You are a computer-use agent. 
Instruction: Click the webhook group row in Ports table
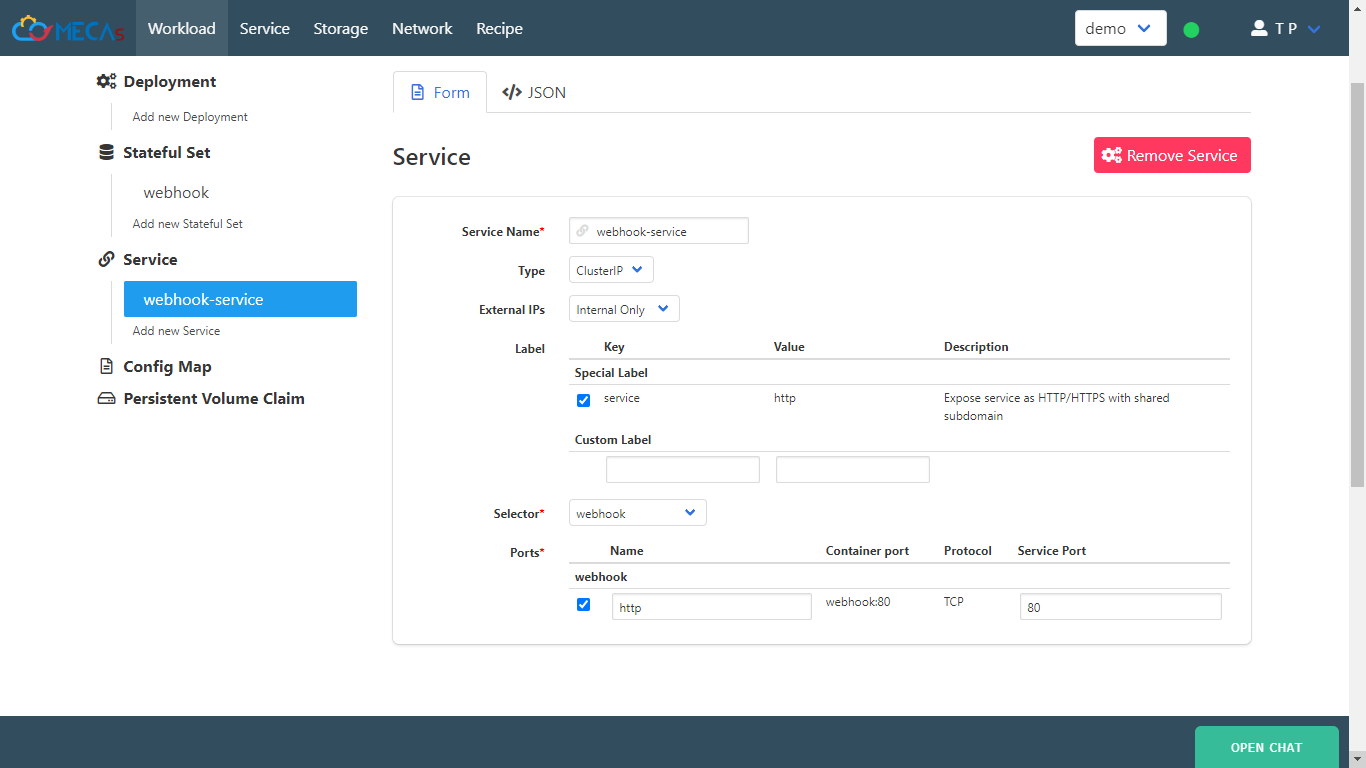[899, 577]
